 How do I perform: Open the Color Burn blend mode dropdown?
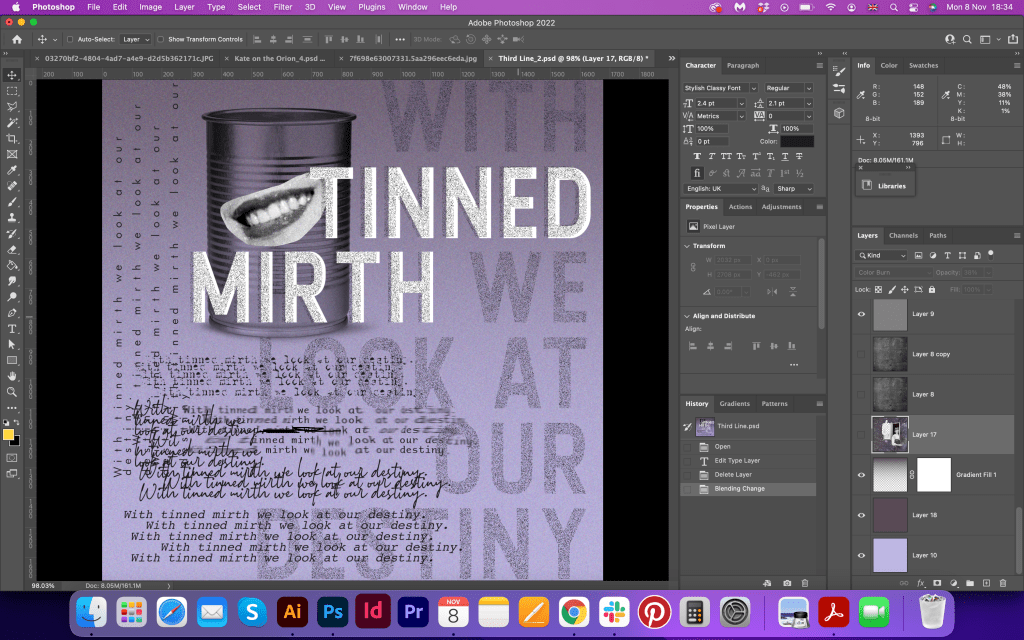(894, 272)
